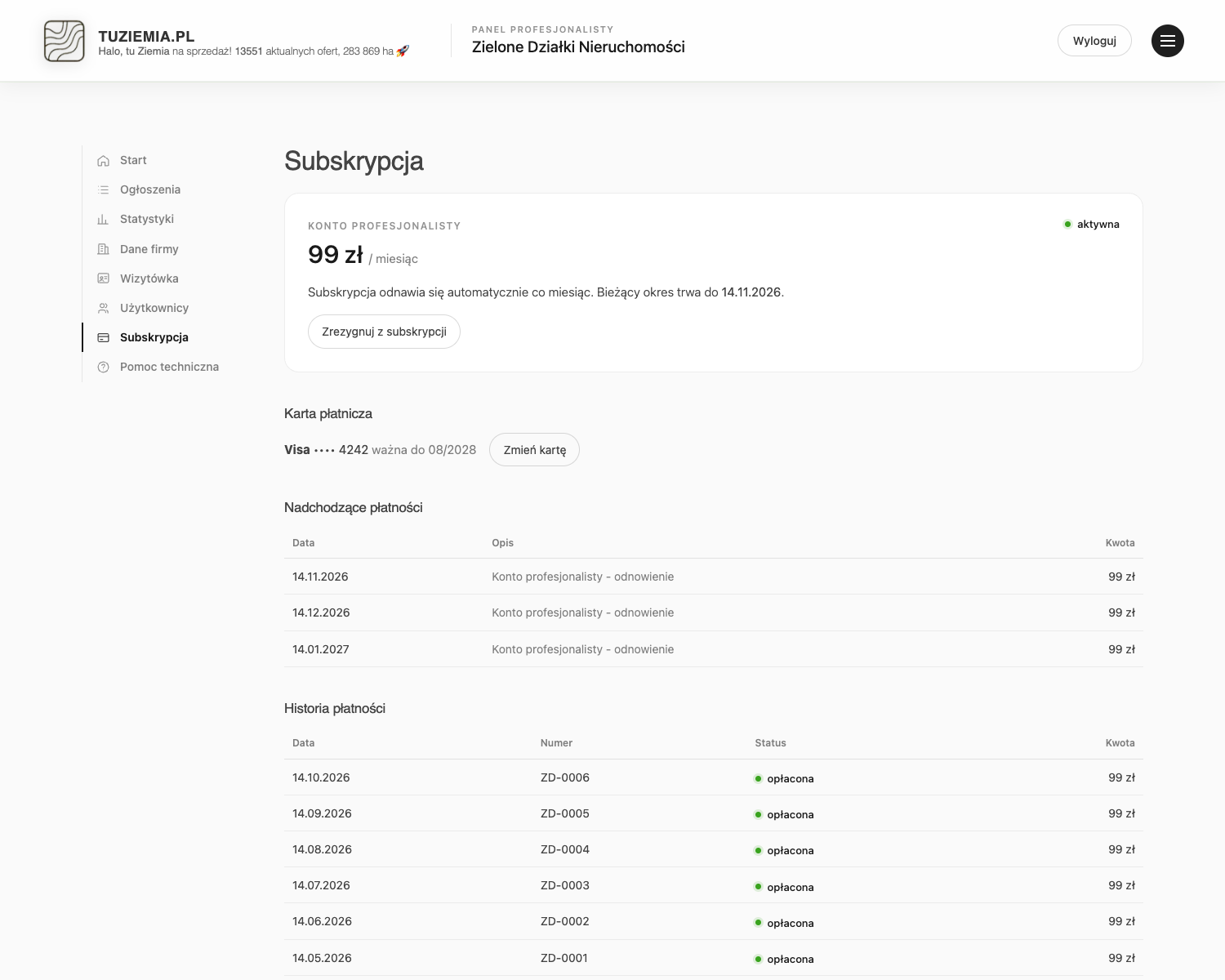The width and height of the screenshot is (1225, 980).
Task: Go to Użytkownicy section
Action: 154,308
